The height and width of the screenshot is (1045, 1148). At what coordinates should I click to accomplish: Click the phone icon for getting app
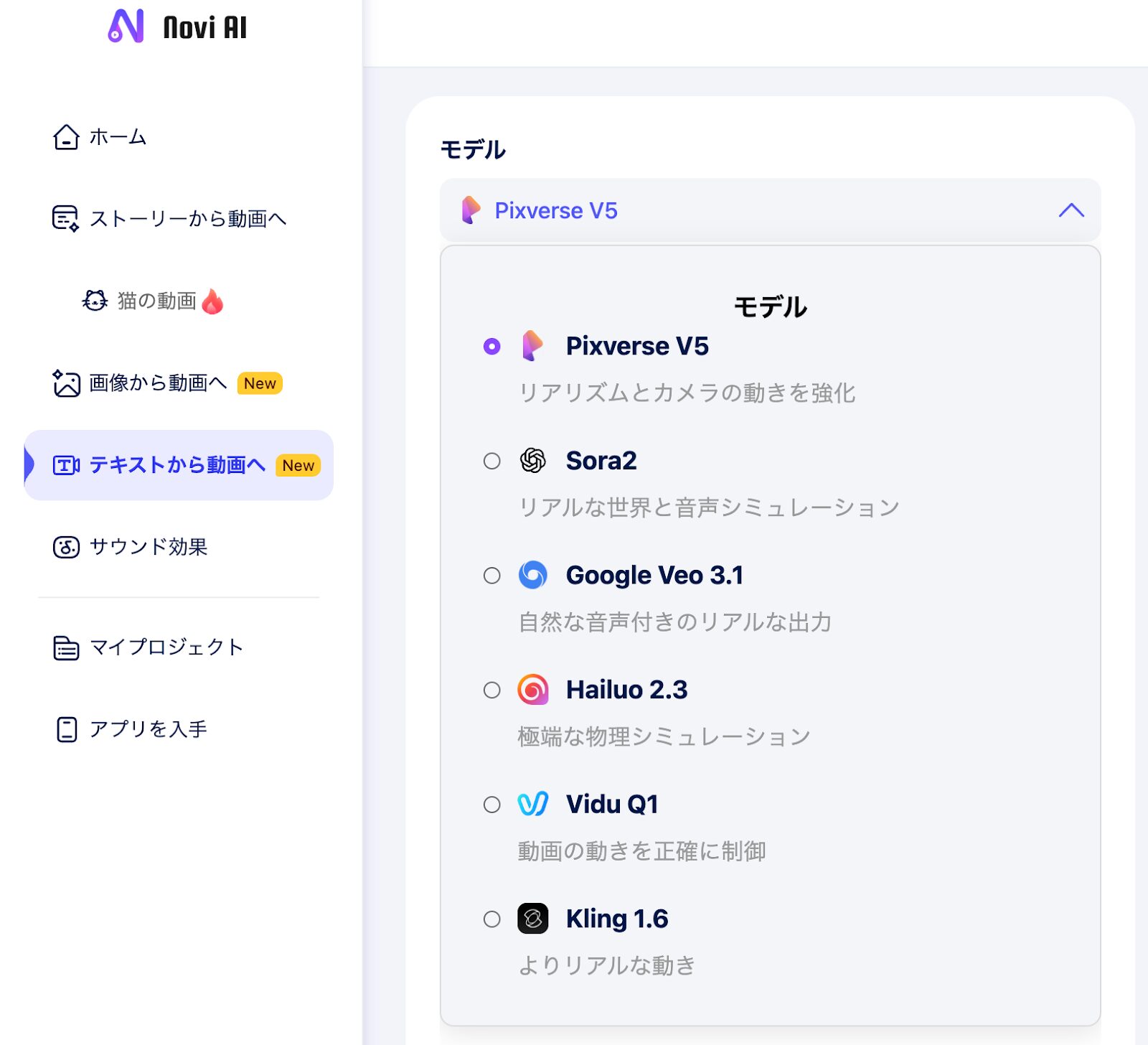pos(67,729)
